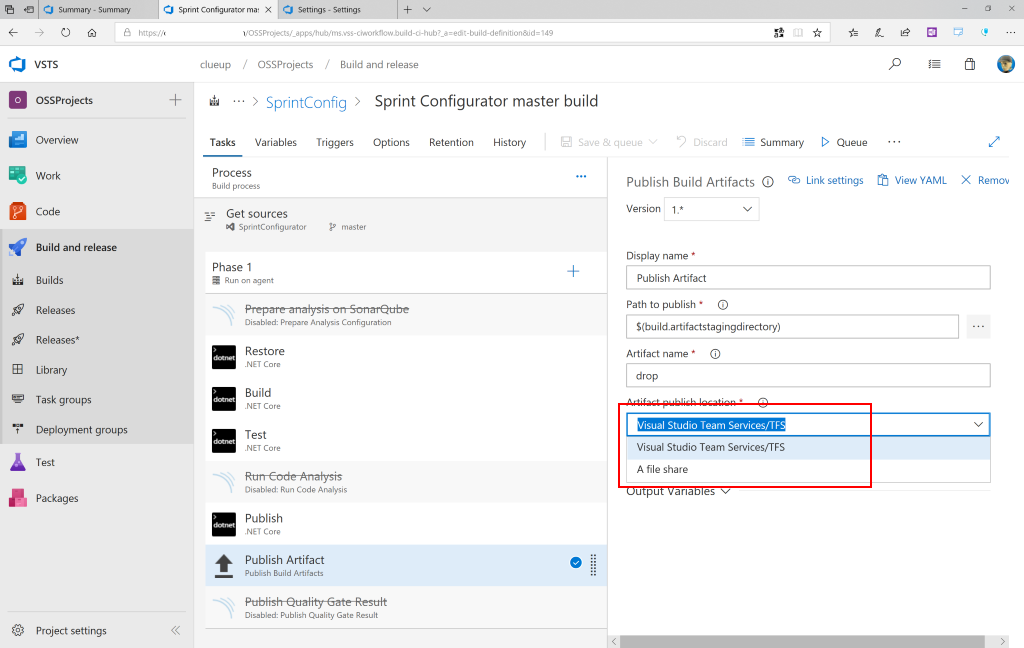This screenshot has width=1024, height=648.
Task: Add new item with plus next to OSSProjects
Action: pyautogui.click(x=175, y=100)
